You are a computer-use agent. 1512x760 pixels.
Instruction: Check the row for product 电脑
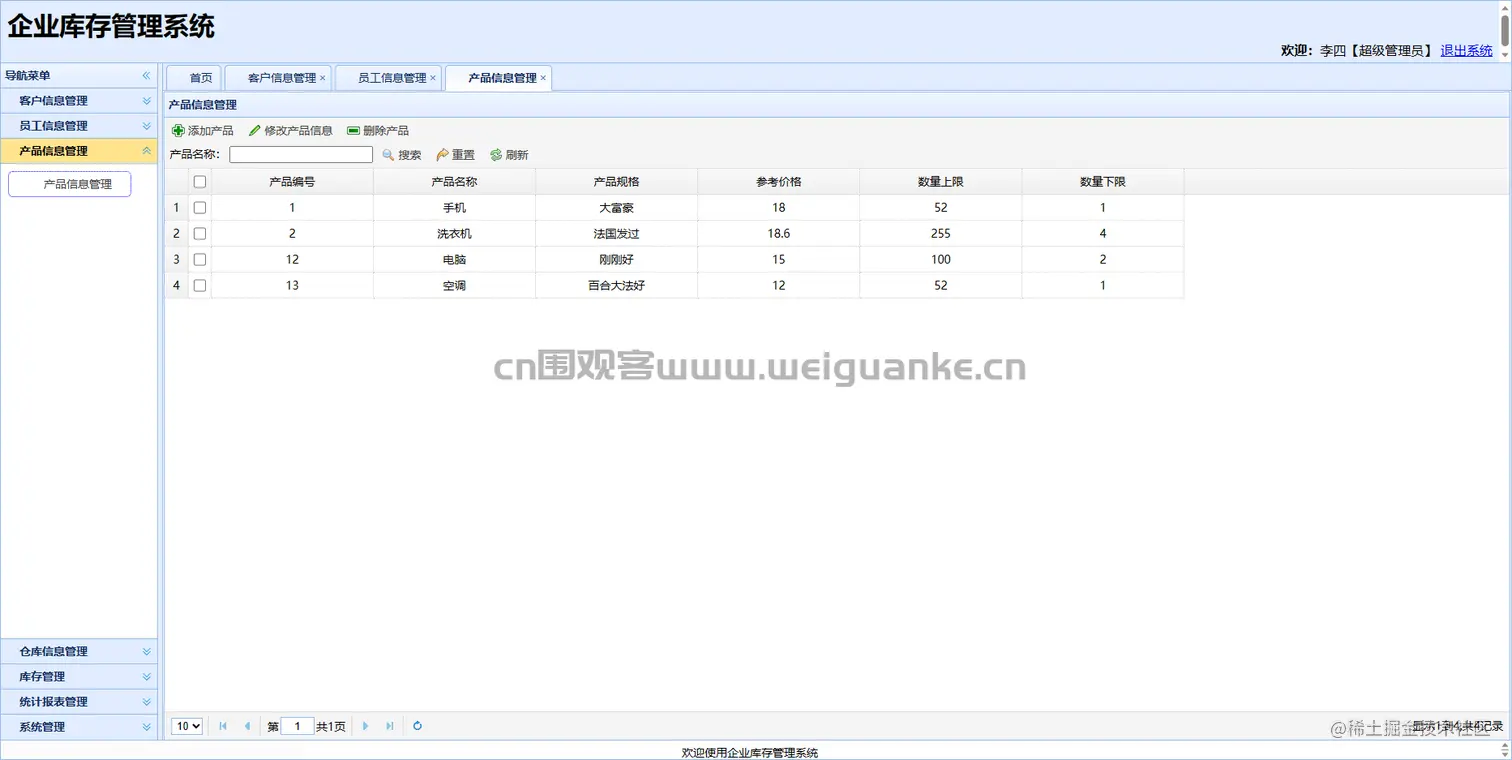[x=200, y=260]
